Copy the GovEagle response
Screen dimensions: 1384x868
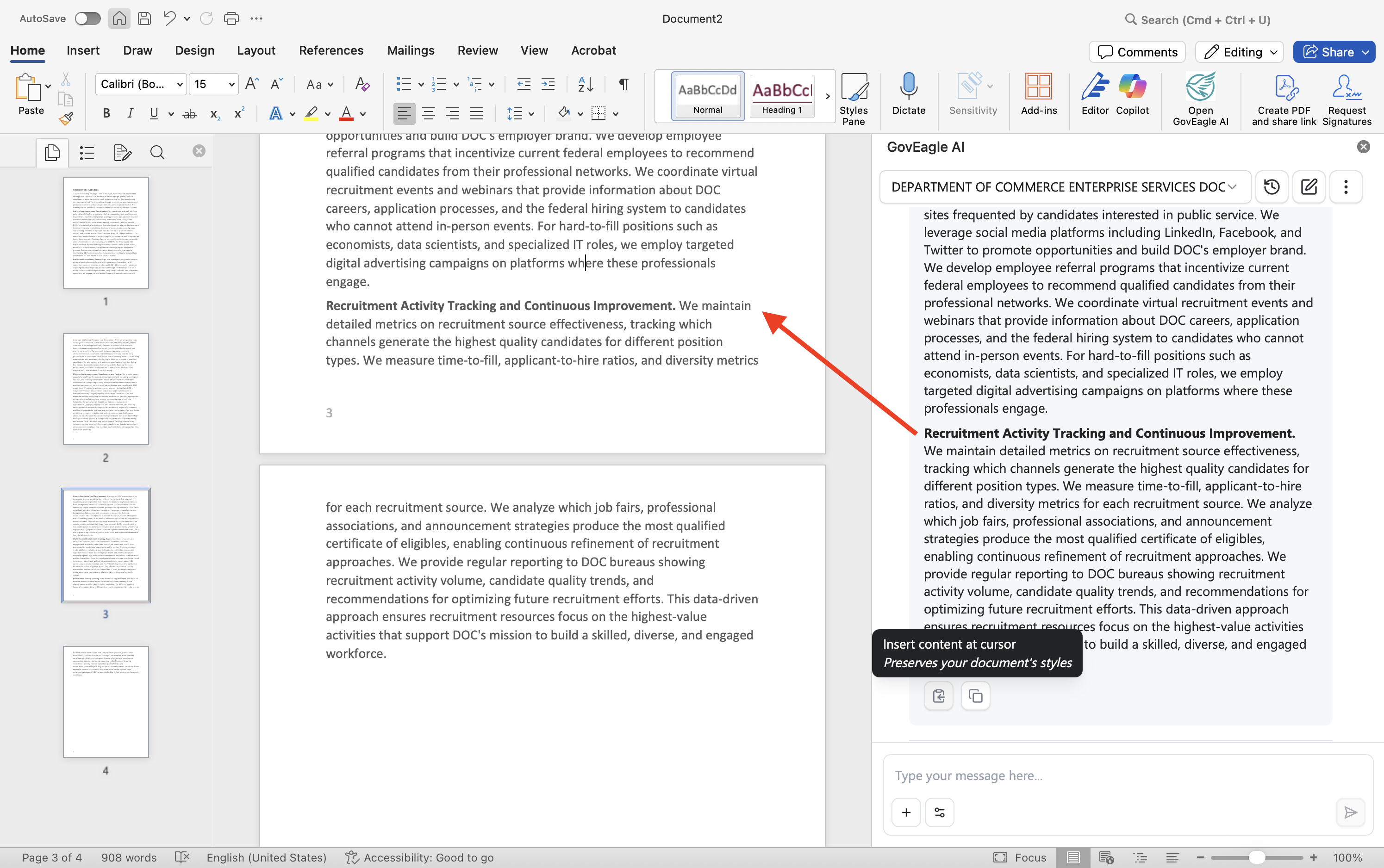(975, 696)
